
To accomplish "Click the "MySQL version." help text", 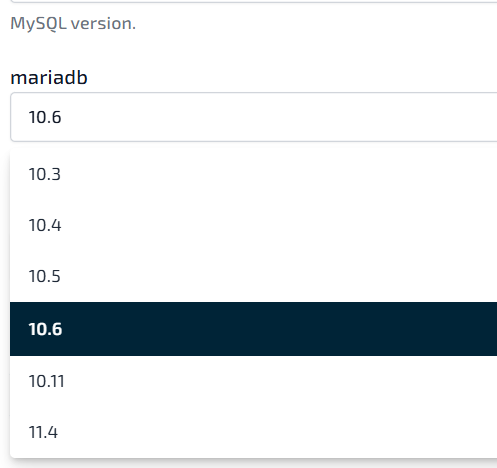I will click(x=73, y=24).
